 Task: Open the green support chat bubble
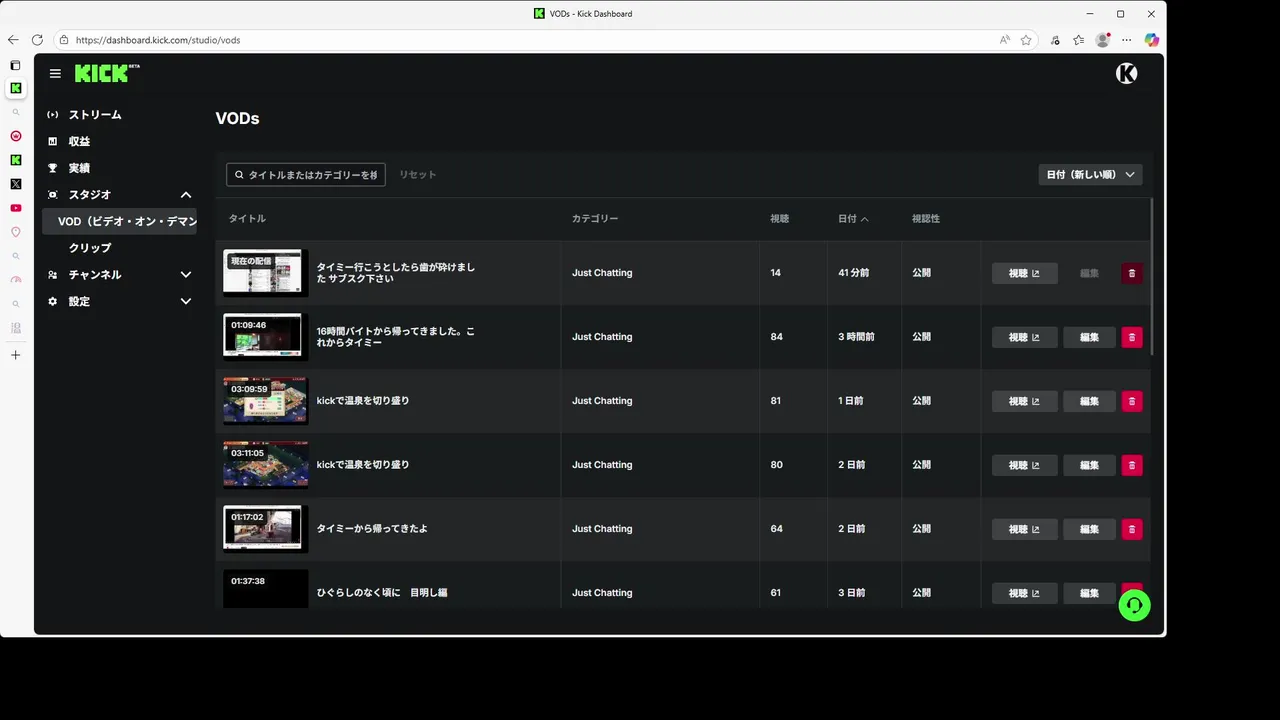click(x=1134, y=605)
